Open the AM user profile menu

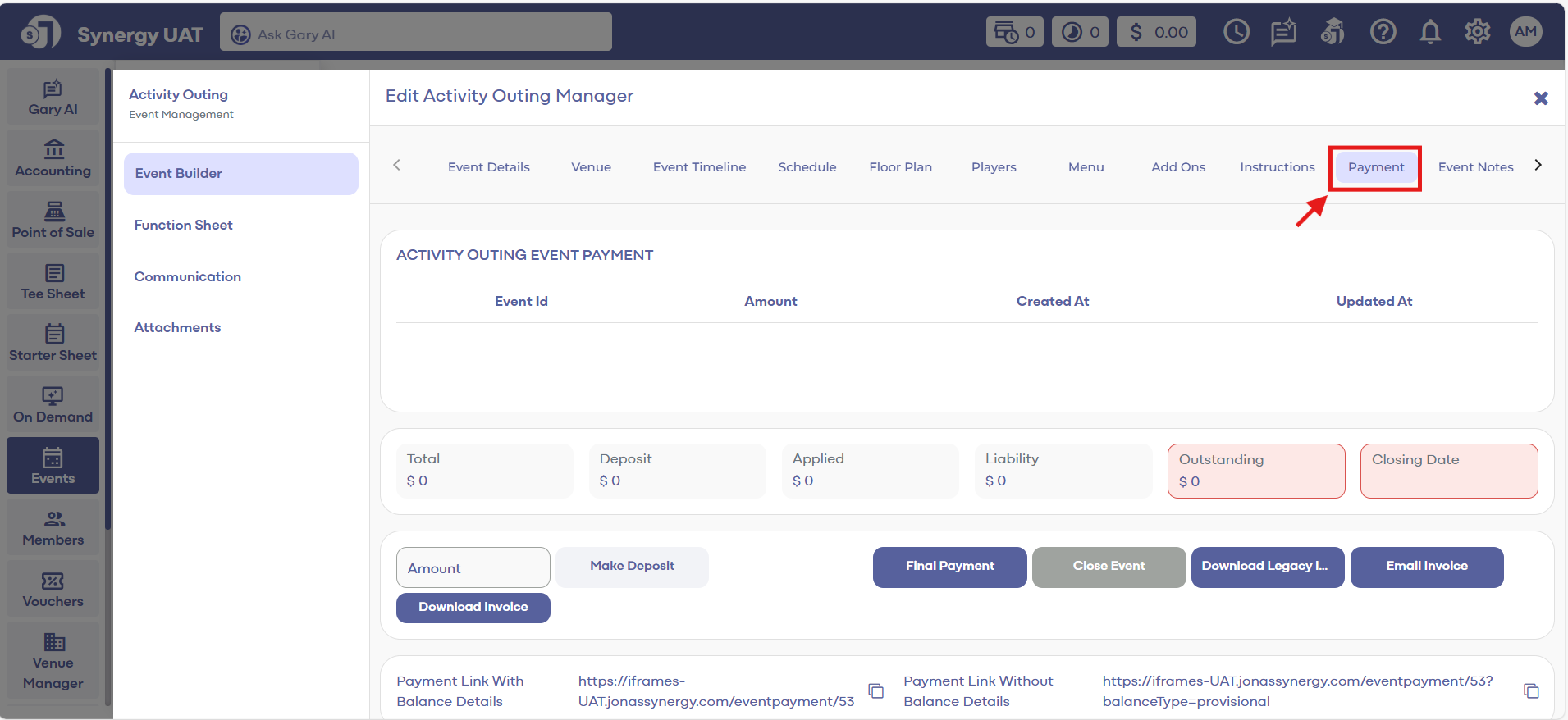click(x=1525, y=32)
